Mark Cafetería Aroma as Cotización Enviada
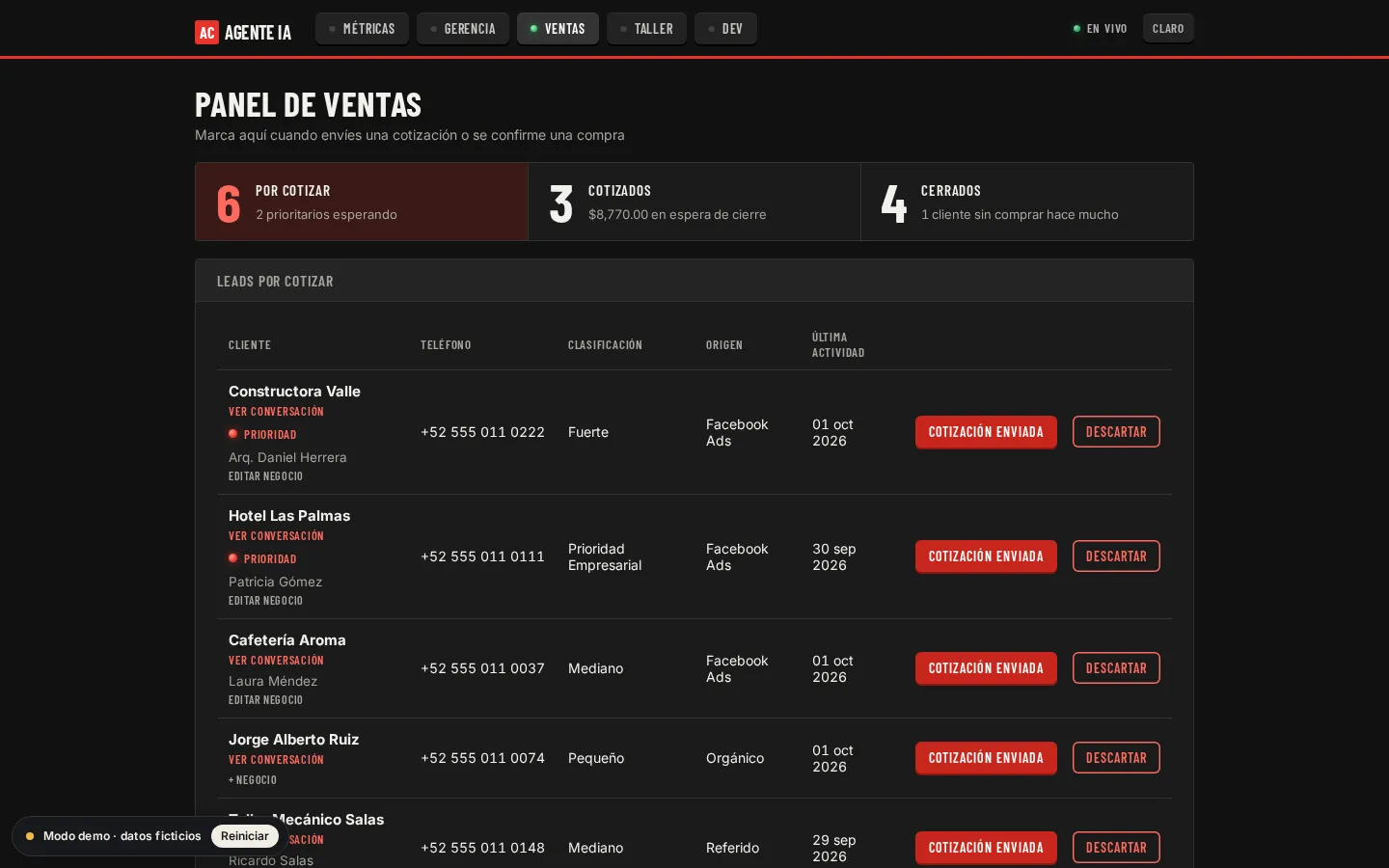 click(x=986, y=668)
